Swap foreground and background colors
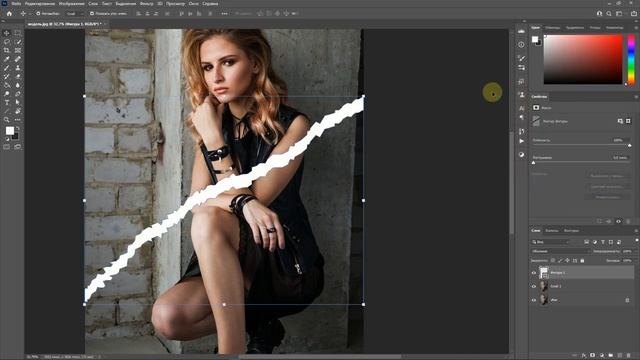Screen dimensions: 640x360 [x=18, y=129]
